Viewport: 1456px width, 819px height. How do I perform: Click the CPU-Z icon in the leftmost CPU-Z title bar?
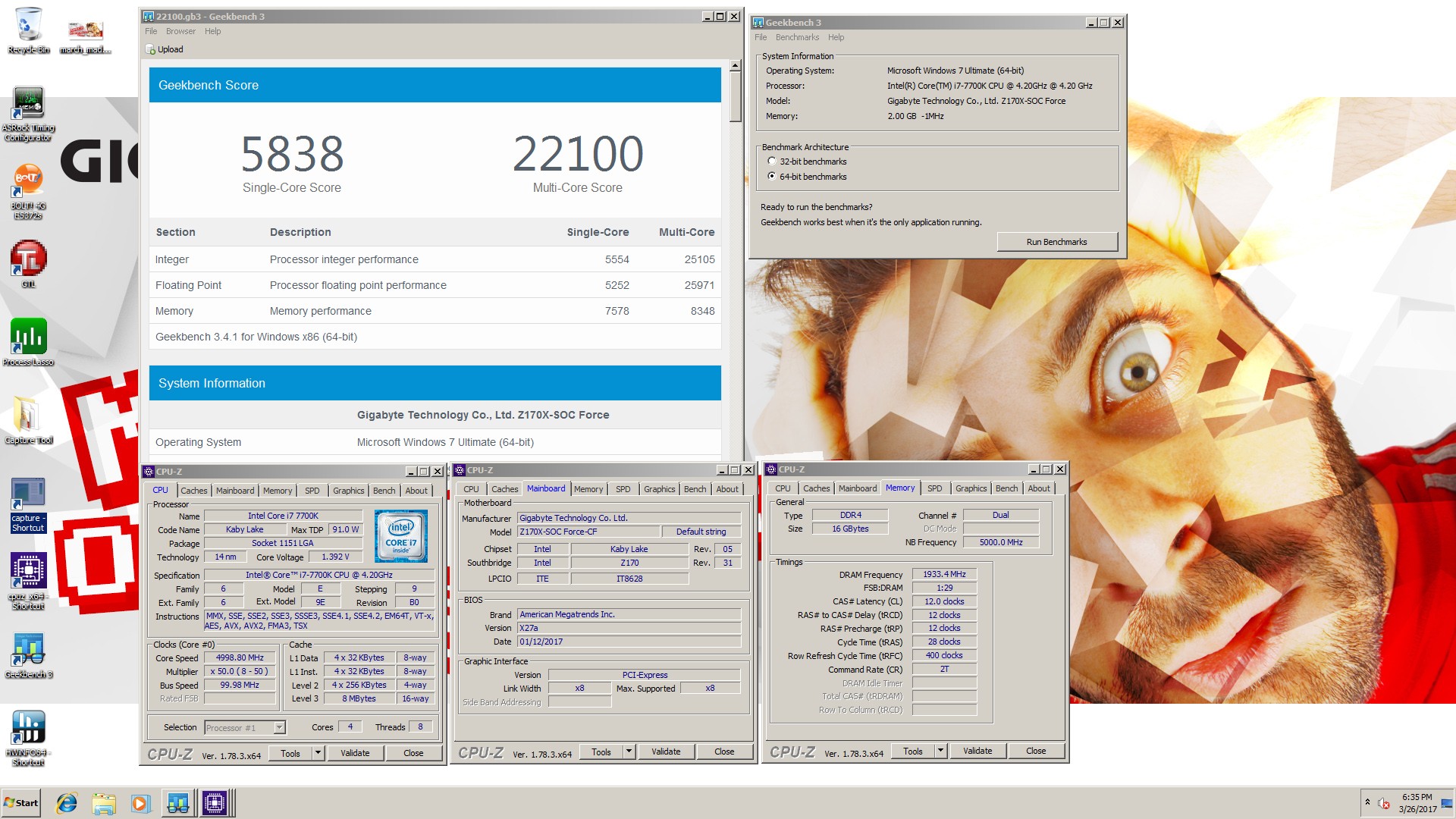coord(149,472)
